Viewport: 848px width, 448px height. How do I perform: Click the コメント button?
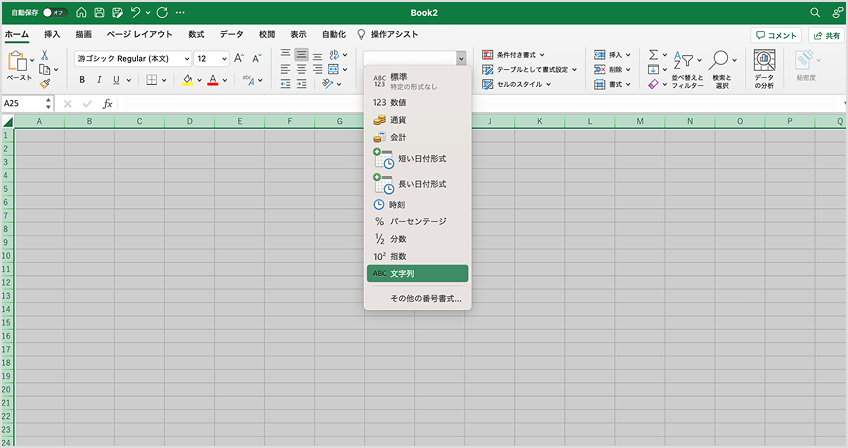click(776, 35)
